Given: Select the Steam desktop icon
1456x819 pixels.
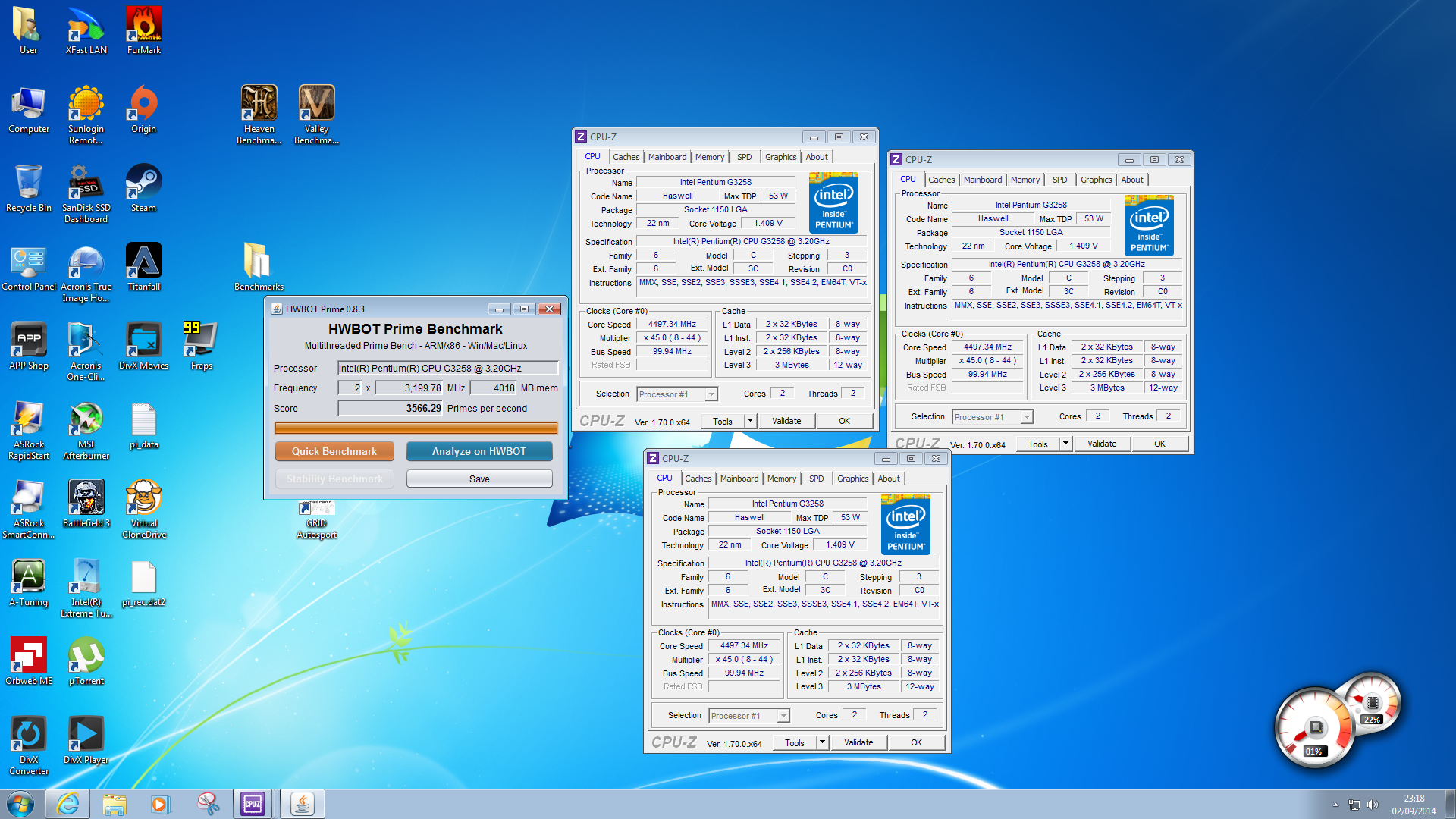Looking at the screenshot, I should point(144,188).
